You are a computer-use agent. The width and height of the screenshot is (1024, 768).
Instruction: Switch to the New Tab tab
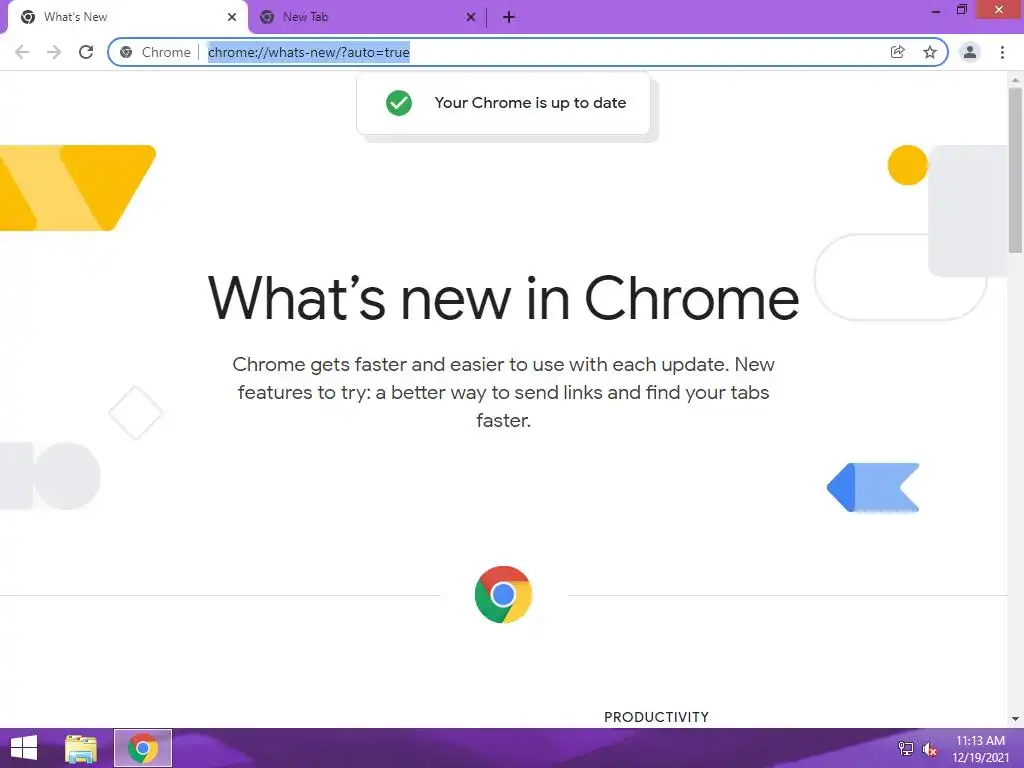pos(366,17)
